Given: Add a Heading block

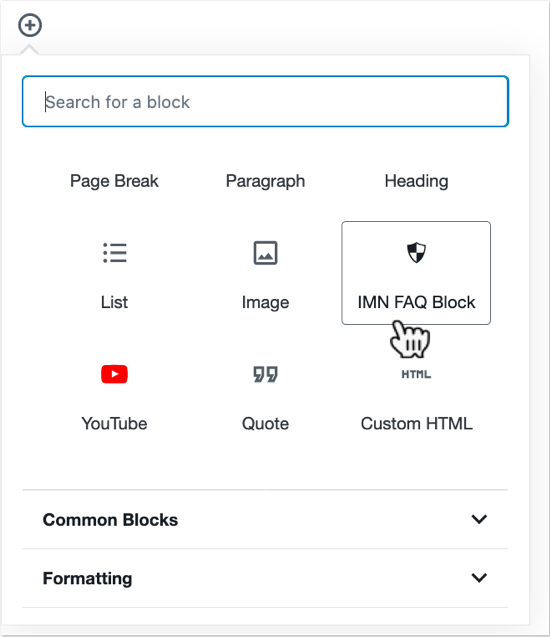Looking at the screenshot, I should tap(416, 181).
